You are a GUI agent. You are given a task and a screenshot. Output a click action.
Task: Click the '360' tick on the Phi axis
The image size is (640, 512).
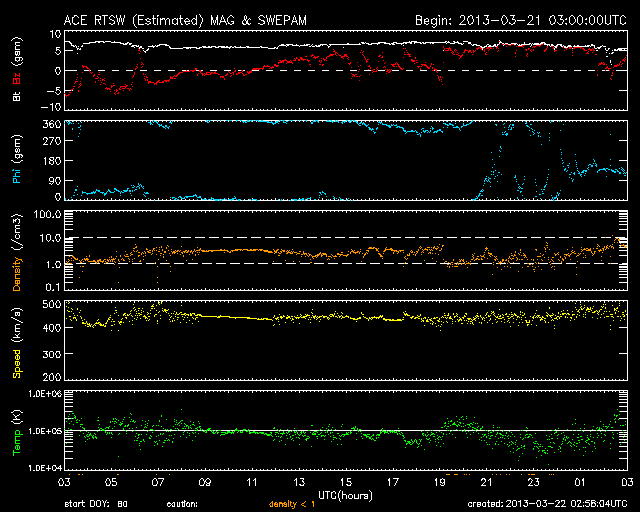click(52, 124)
